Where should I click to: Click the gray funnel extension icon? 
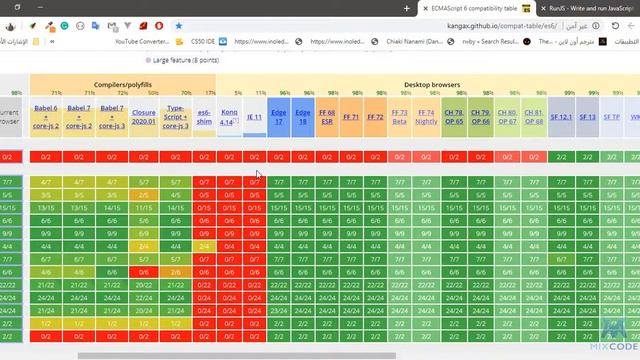click(128, 26)
